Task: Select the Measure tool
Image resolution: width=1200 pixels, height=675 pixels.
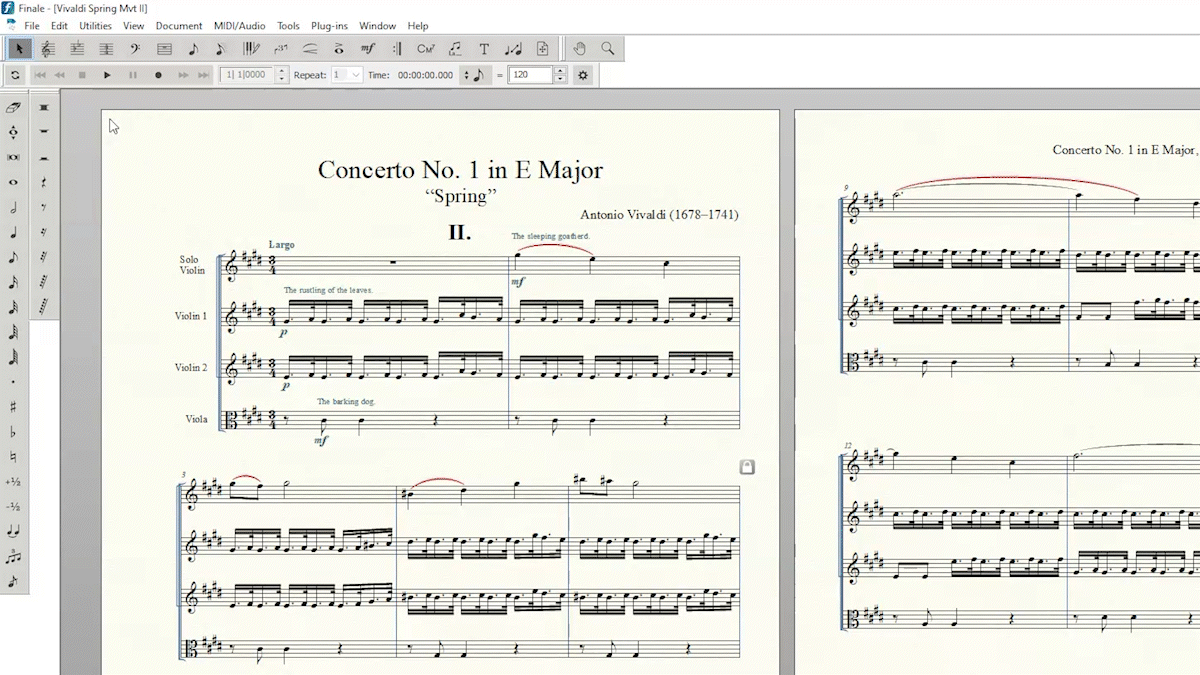Action: coord(164,48)
